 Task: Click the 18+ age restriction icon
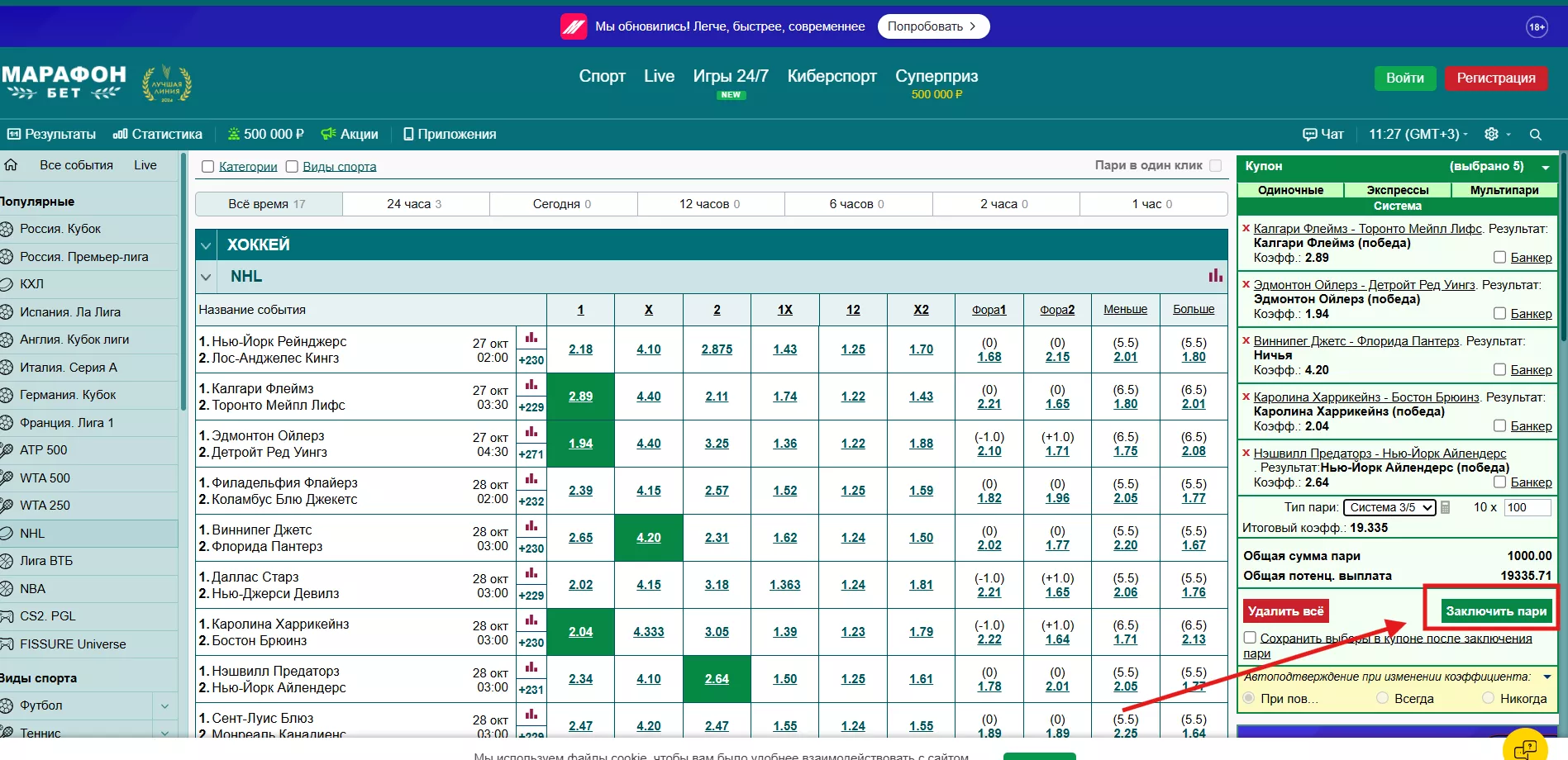click(x=1537, y=26)
